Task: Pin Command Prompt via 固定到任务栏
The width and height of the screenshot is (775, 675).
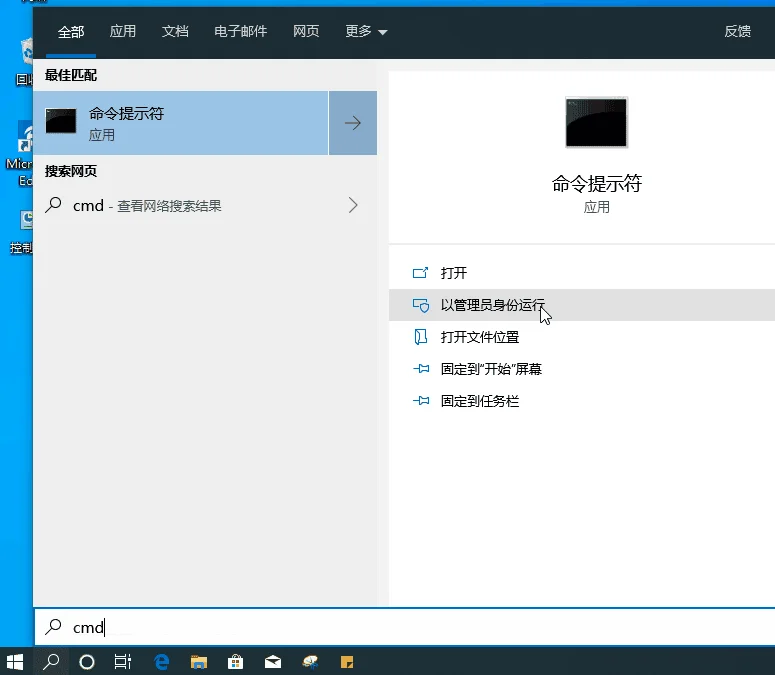Action: (x=480, y=401)
